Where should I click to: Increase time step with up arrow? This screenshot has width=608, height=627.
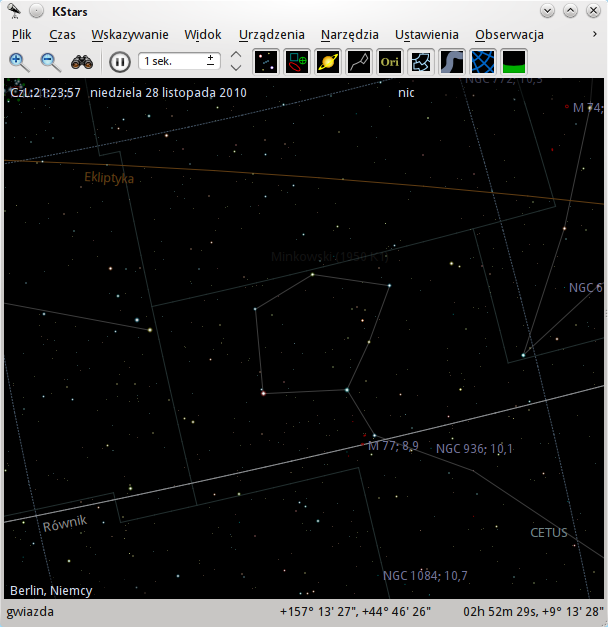[x=236, y=54]
